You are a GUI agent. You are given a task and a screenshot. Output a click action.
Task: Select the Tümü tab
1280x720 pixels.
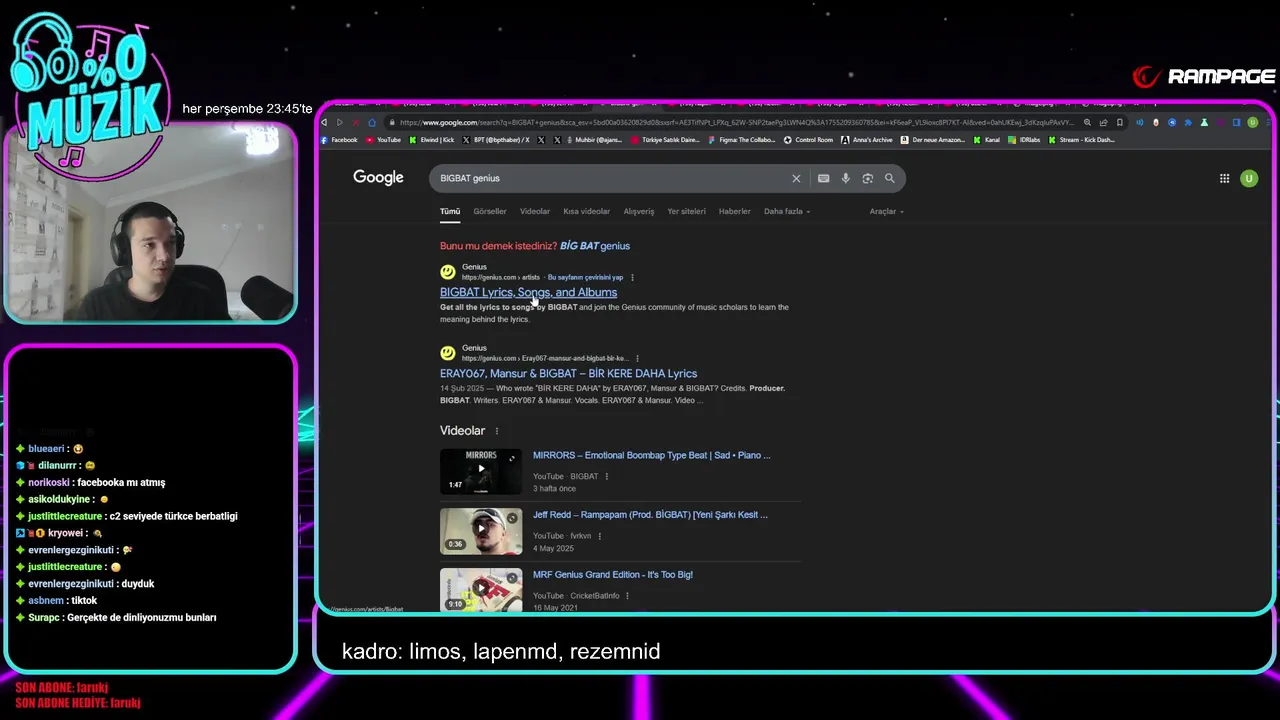(450, 211)
